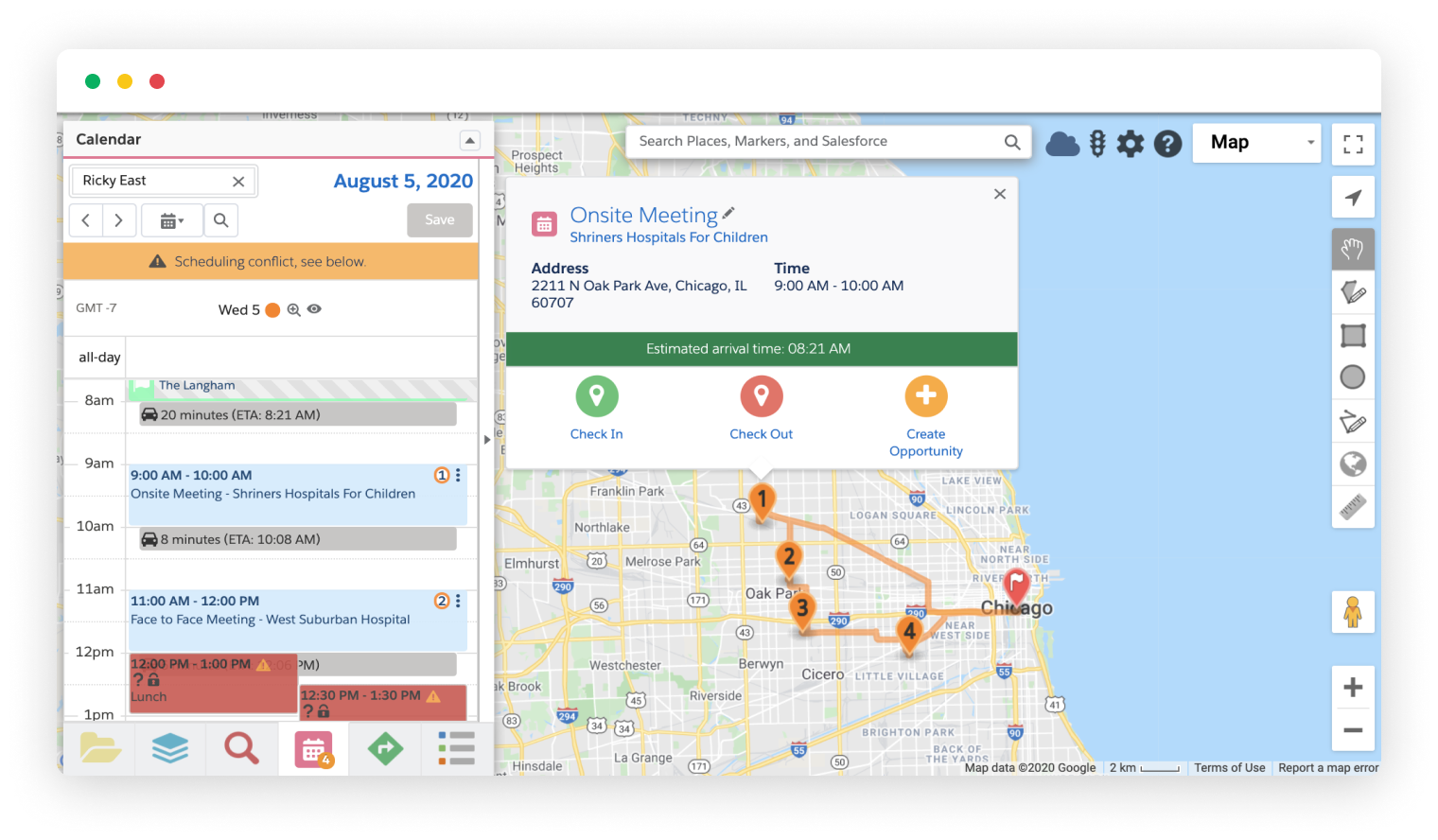Click the my location arrow button
Viewport: 1438px width, 840px height.
coord(1353,198)
